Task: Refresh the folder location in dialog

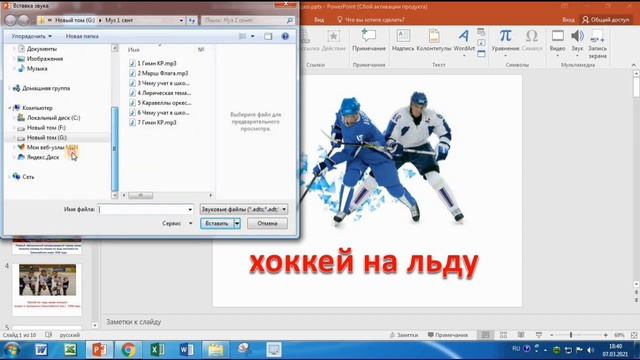Action: point(192,20)
